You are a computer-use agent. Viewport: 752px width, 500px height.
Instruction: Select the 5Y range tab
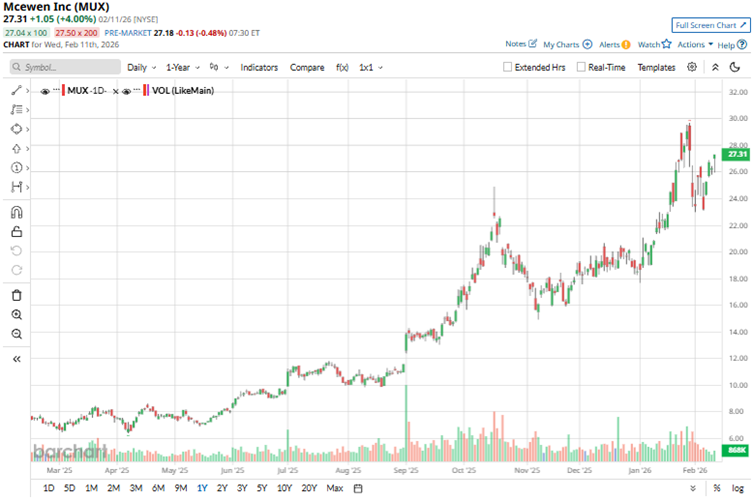pyautogui.click(x=261, y=488)
